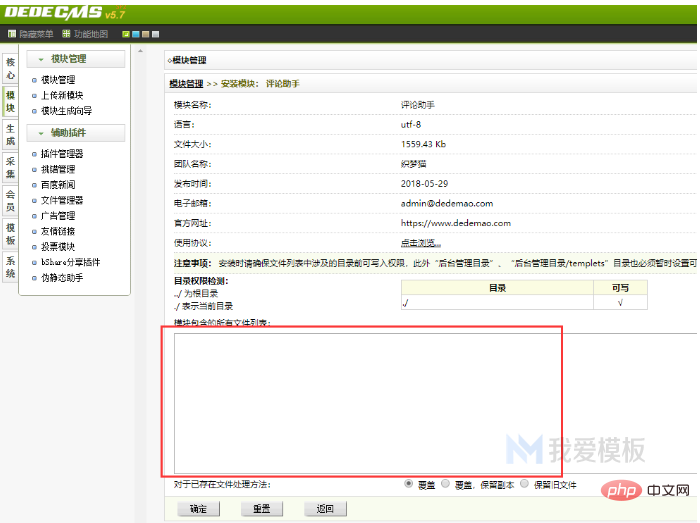Click bullet icon beside 伪静态助手
The width and height of the screenshot is (700, 523).
(34, 278)
